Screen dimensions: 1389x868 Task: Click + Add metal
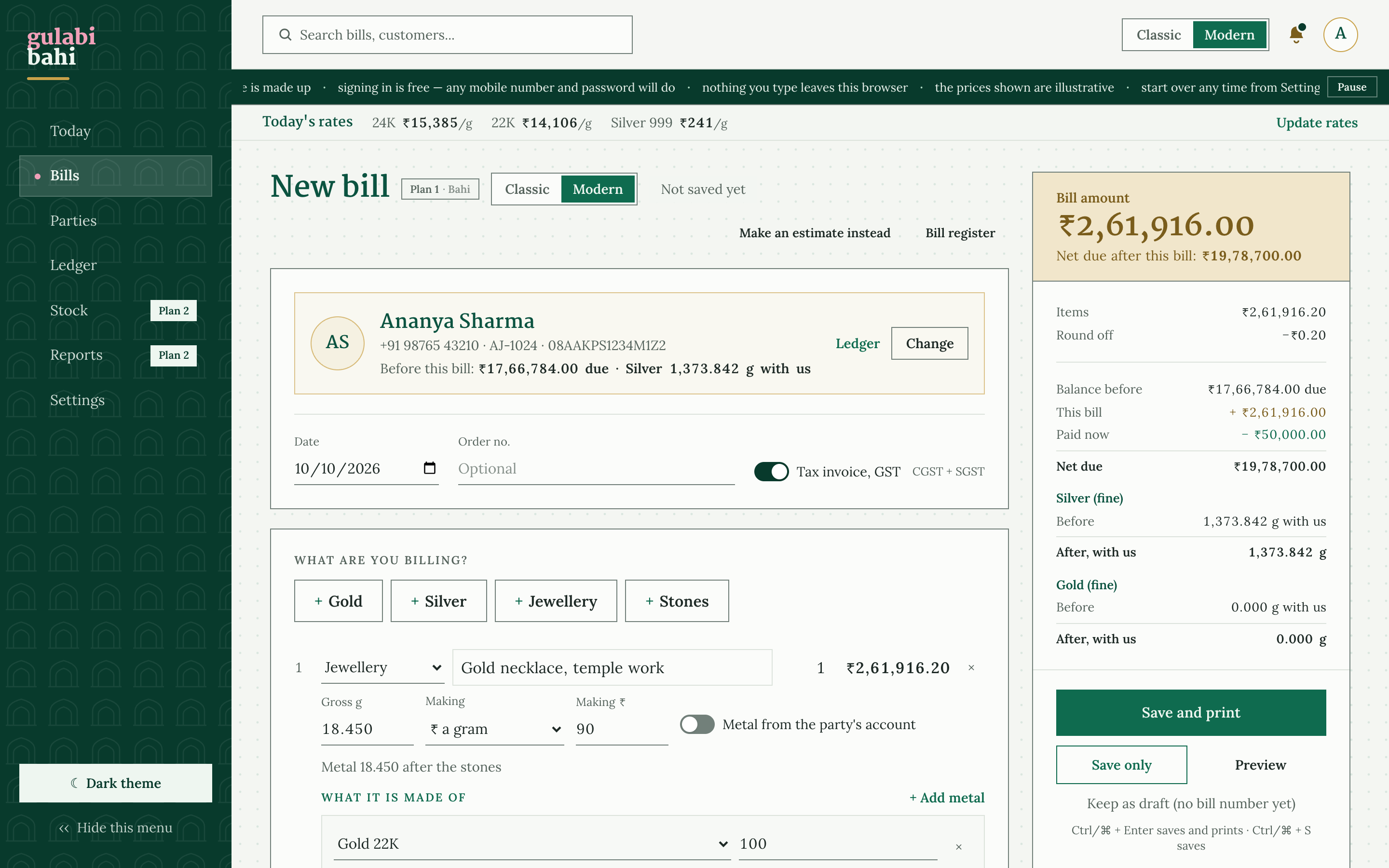pos(947,798)
